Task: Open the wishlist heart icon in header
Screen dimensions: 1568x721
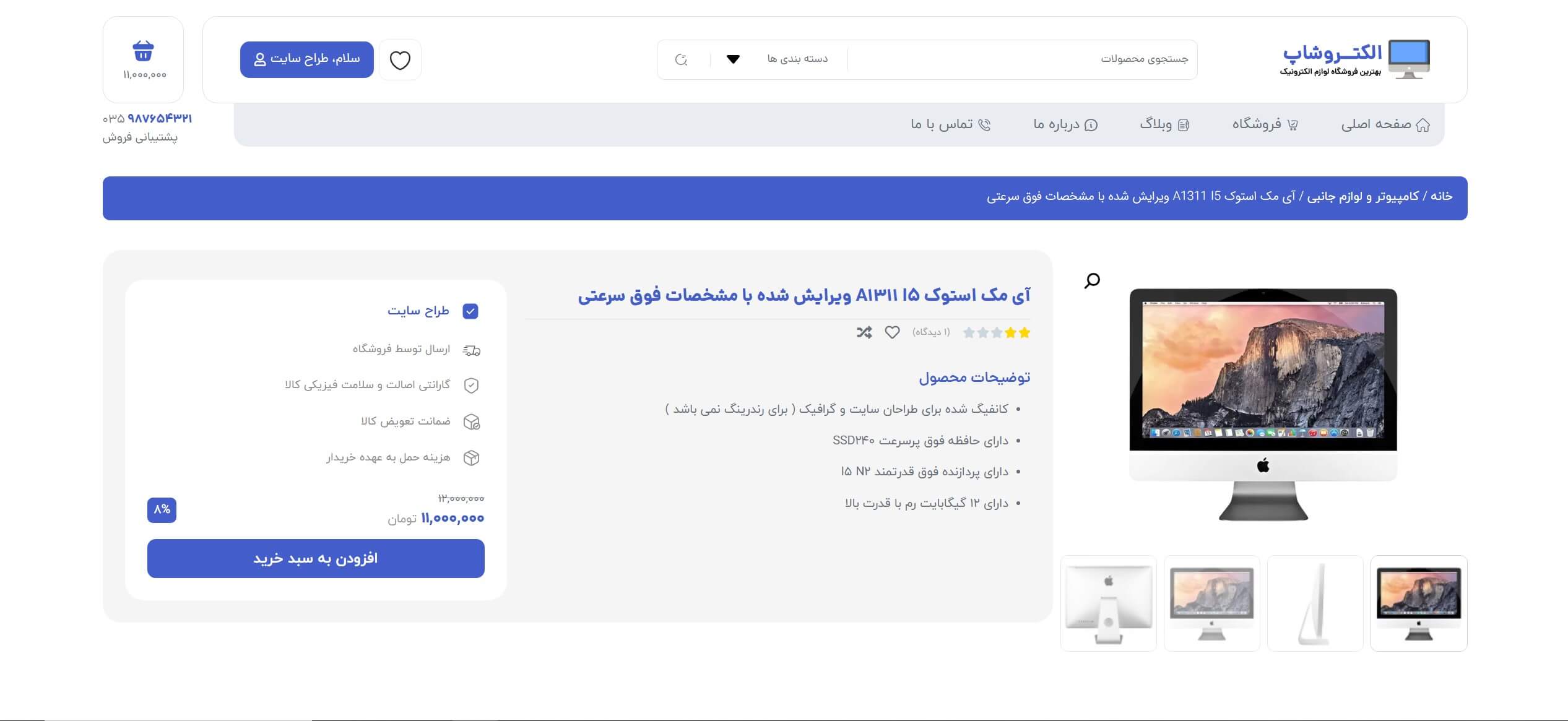Action: (x=400, y=60)
